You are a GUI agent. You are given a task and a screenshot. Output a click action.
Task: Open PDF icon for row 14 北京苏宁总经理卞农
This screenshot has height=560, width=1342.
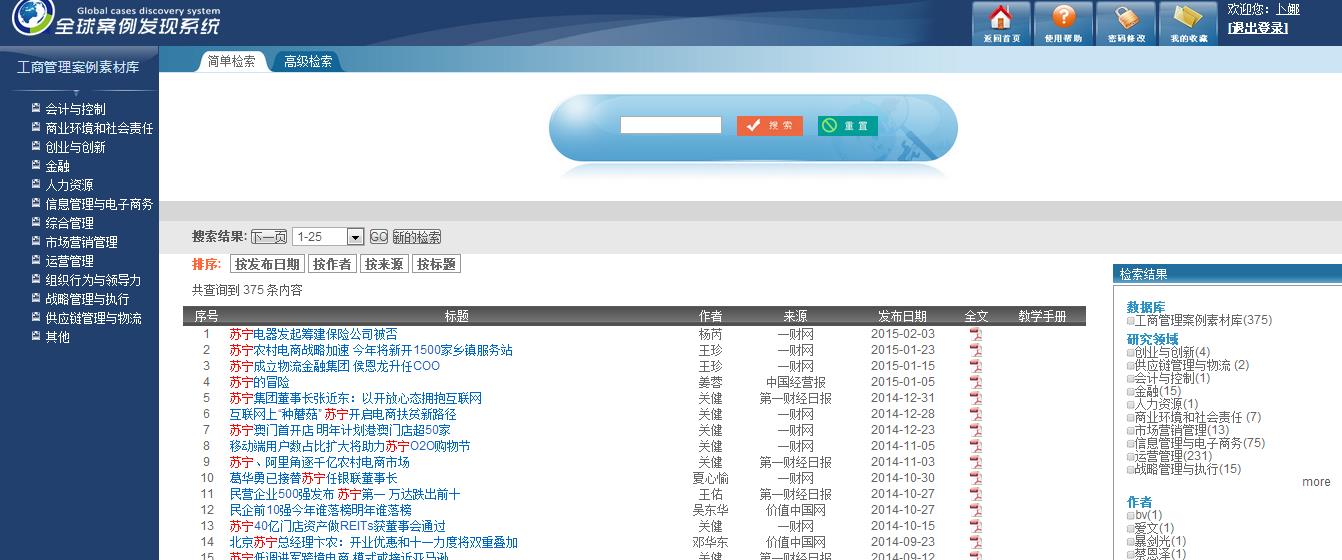pyautogui.click(x=976, y=542)
